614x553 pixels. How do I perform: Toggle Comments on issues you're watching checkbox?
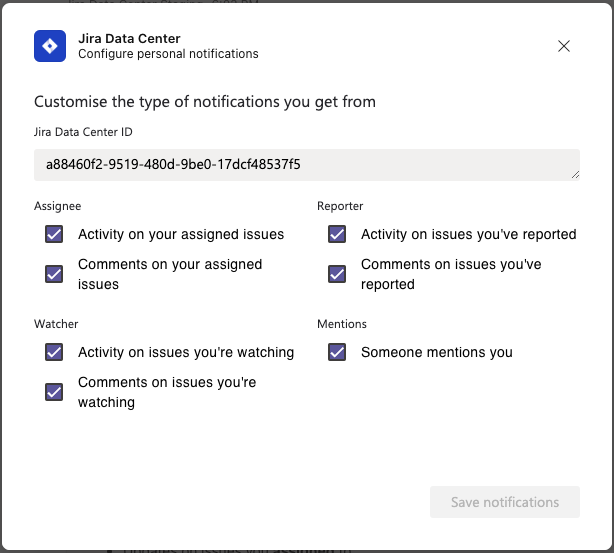pos(54,392)
